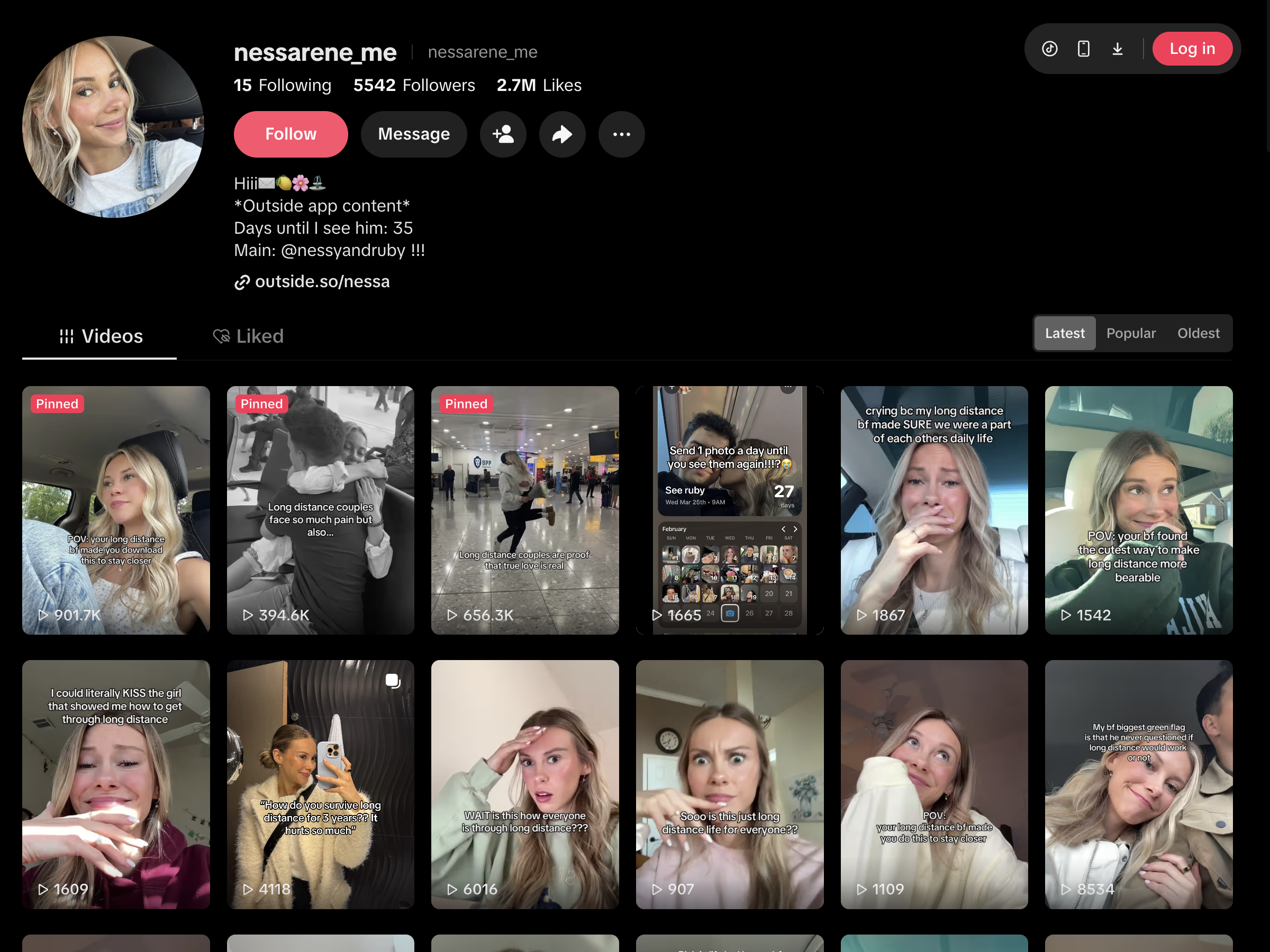The image size is (1270, 952).
Task: Open the mobile phone icon in top bar
Action: click(x=1083, y=49)
